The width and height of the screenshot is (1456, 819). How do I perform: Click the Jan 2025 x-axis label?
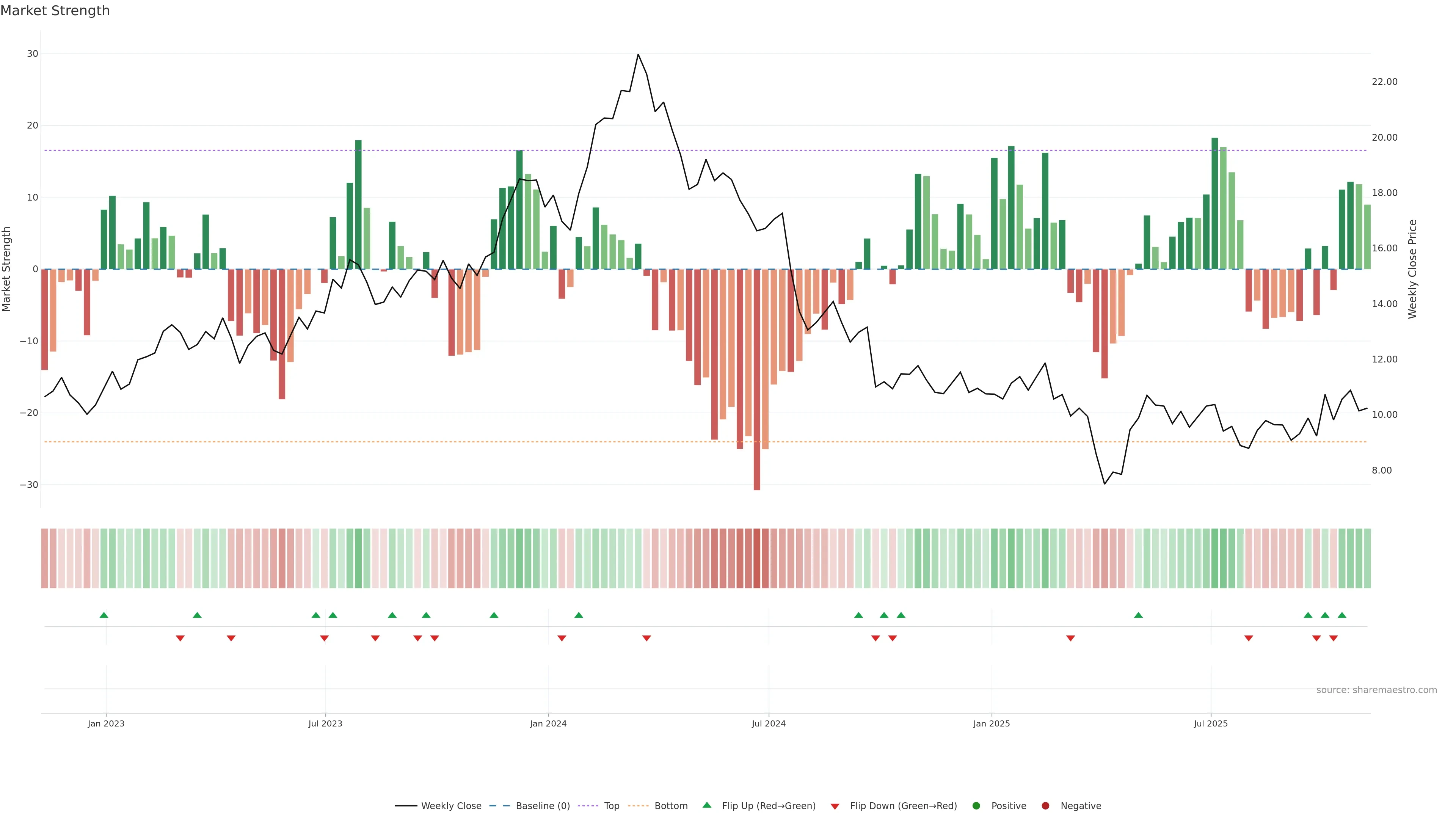coord(992,723)
